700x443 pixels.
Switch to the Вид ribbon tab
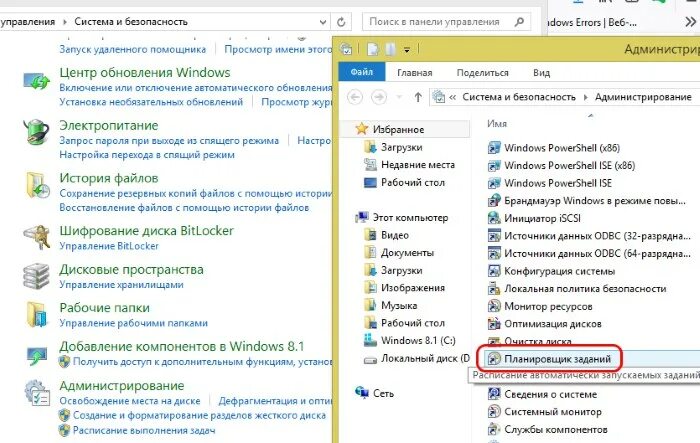(541, 73)
